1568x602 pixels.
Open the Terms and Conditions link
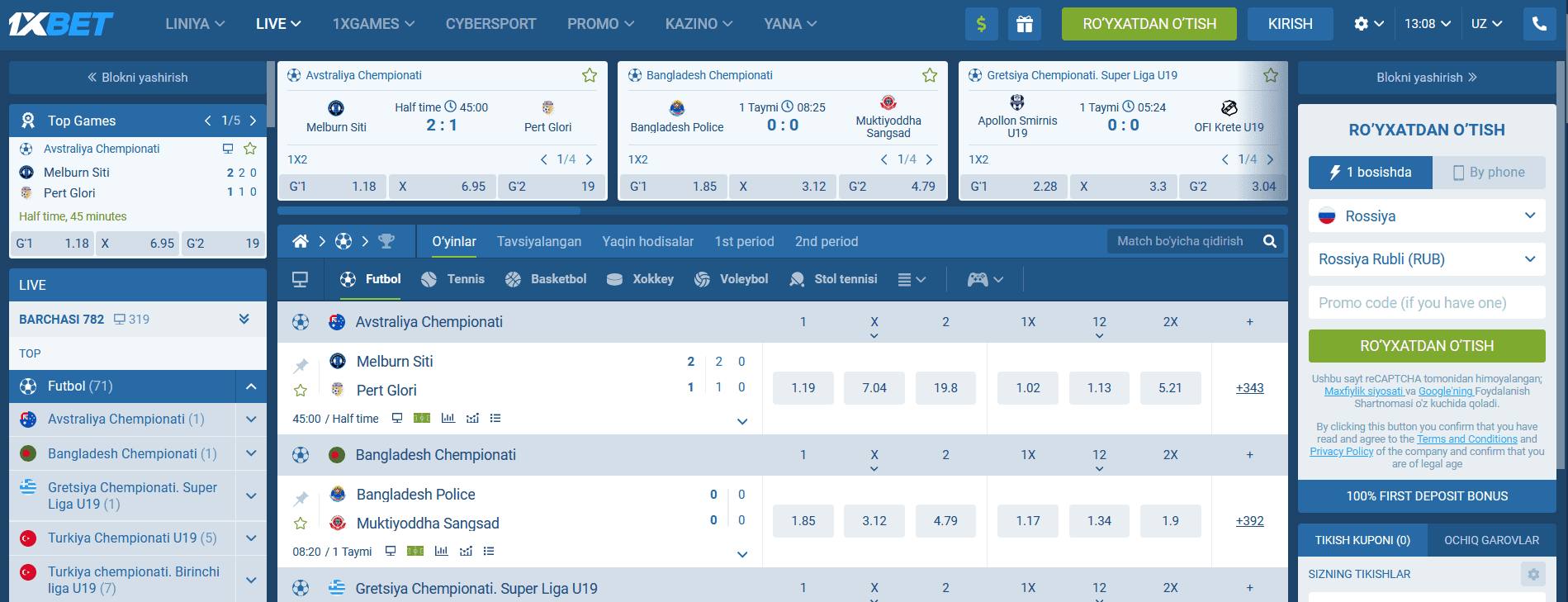pos(1467,439)
